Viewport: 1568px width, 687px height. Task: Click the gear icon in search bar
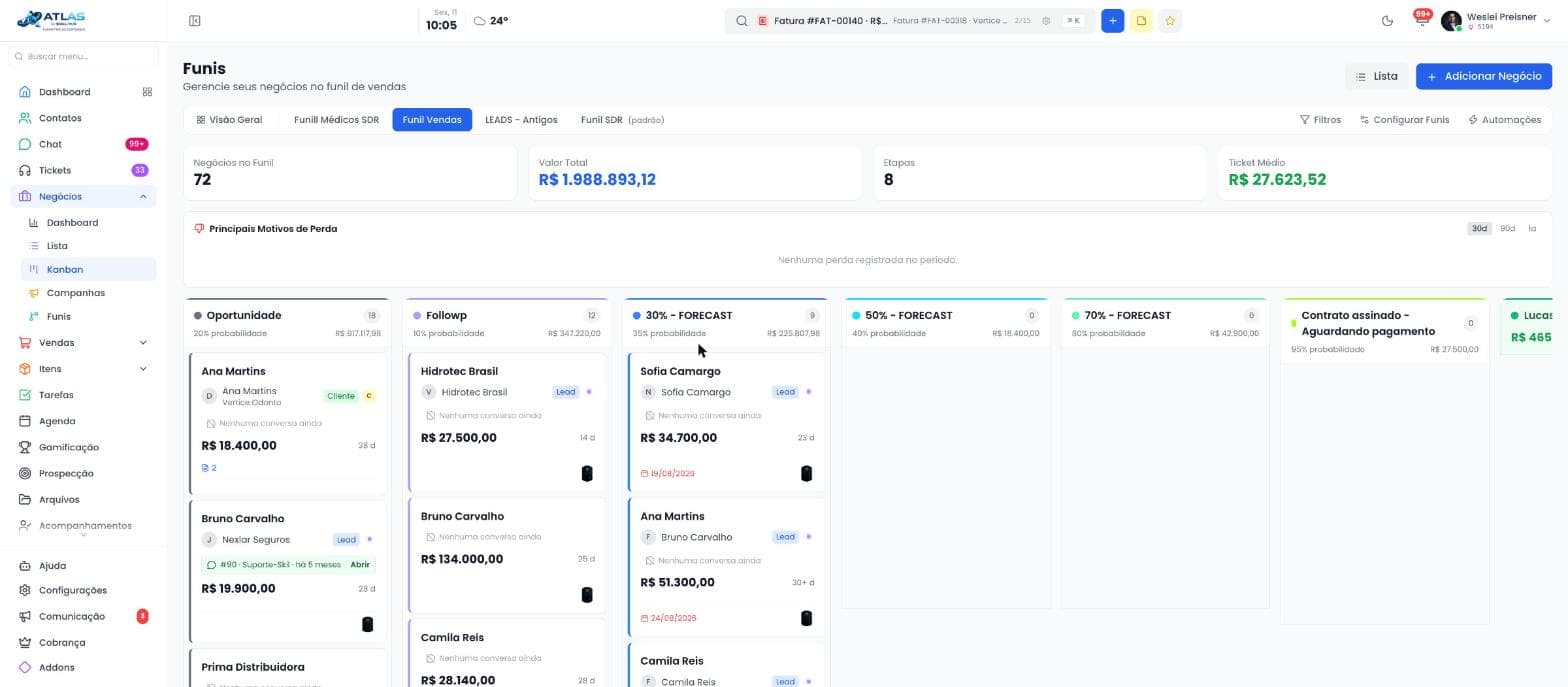pos(1046,21)
